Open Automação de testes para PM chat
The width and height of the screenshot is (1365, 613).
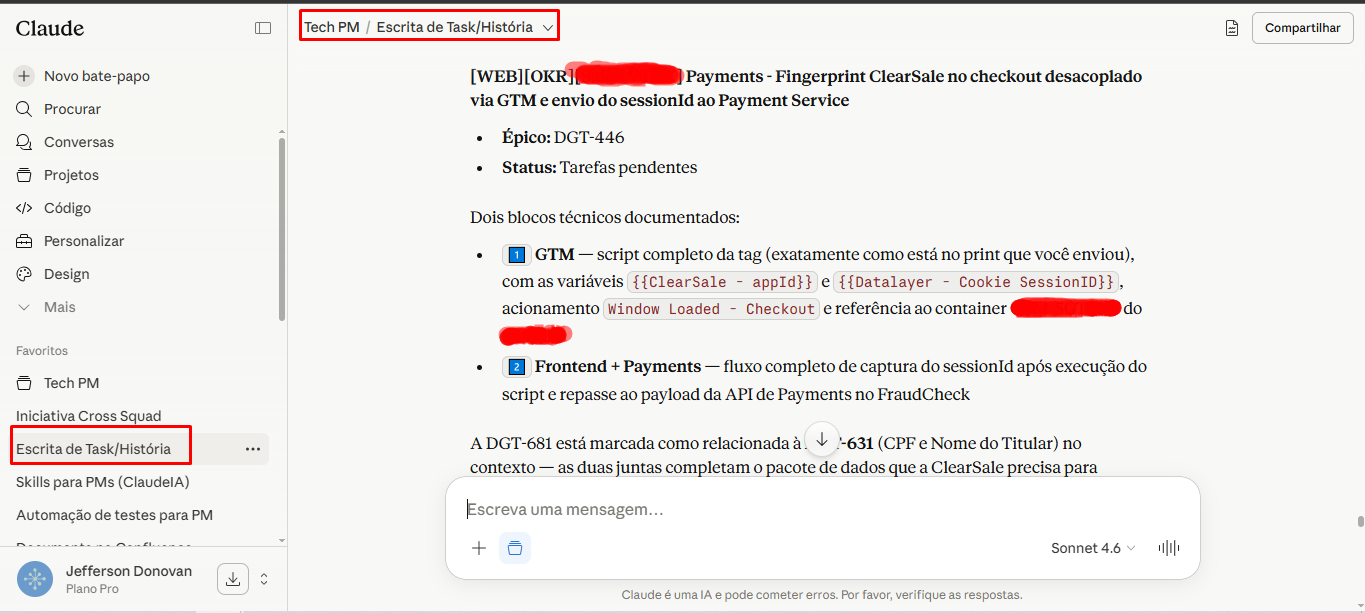coord(114,515)
